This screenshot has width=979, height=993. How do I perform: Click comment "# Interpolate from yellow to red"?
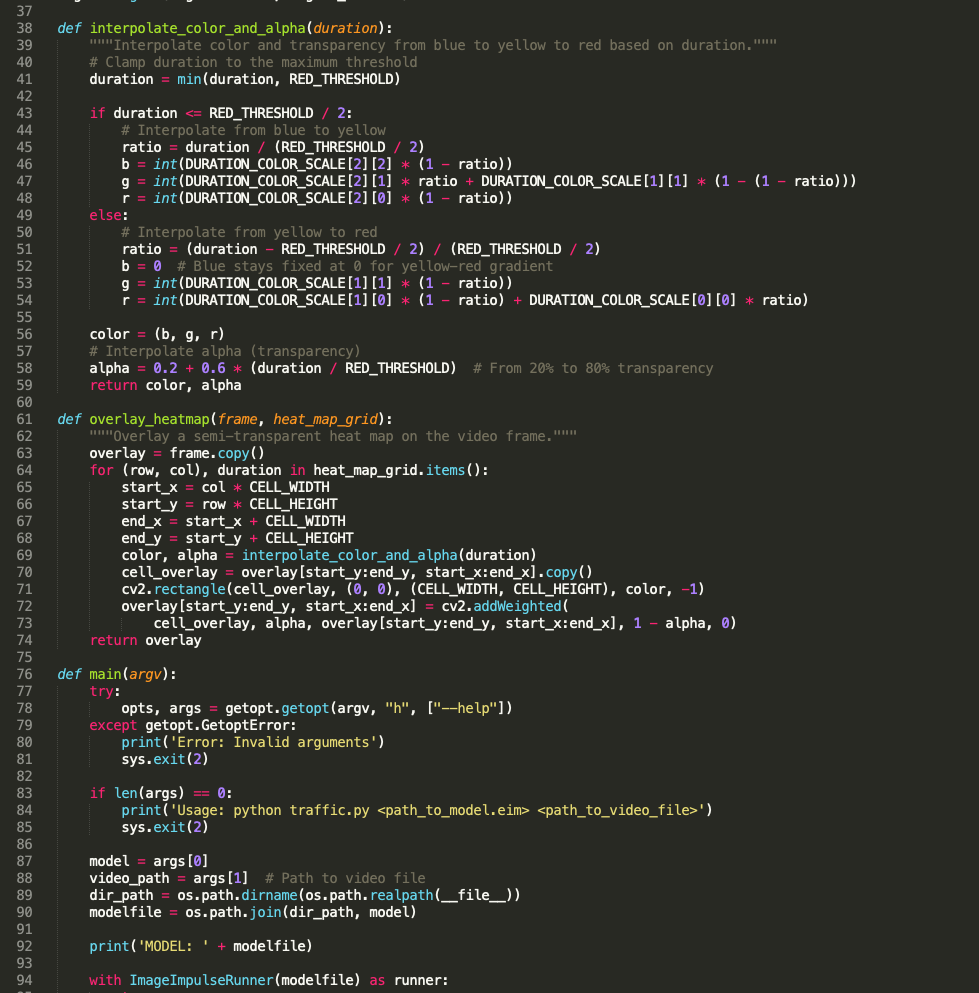tap(249, 232)
